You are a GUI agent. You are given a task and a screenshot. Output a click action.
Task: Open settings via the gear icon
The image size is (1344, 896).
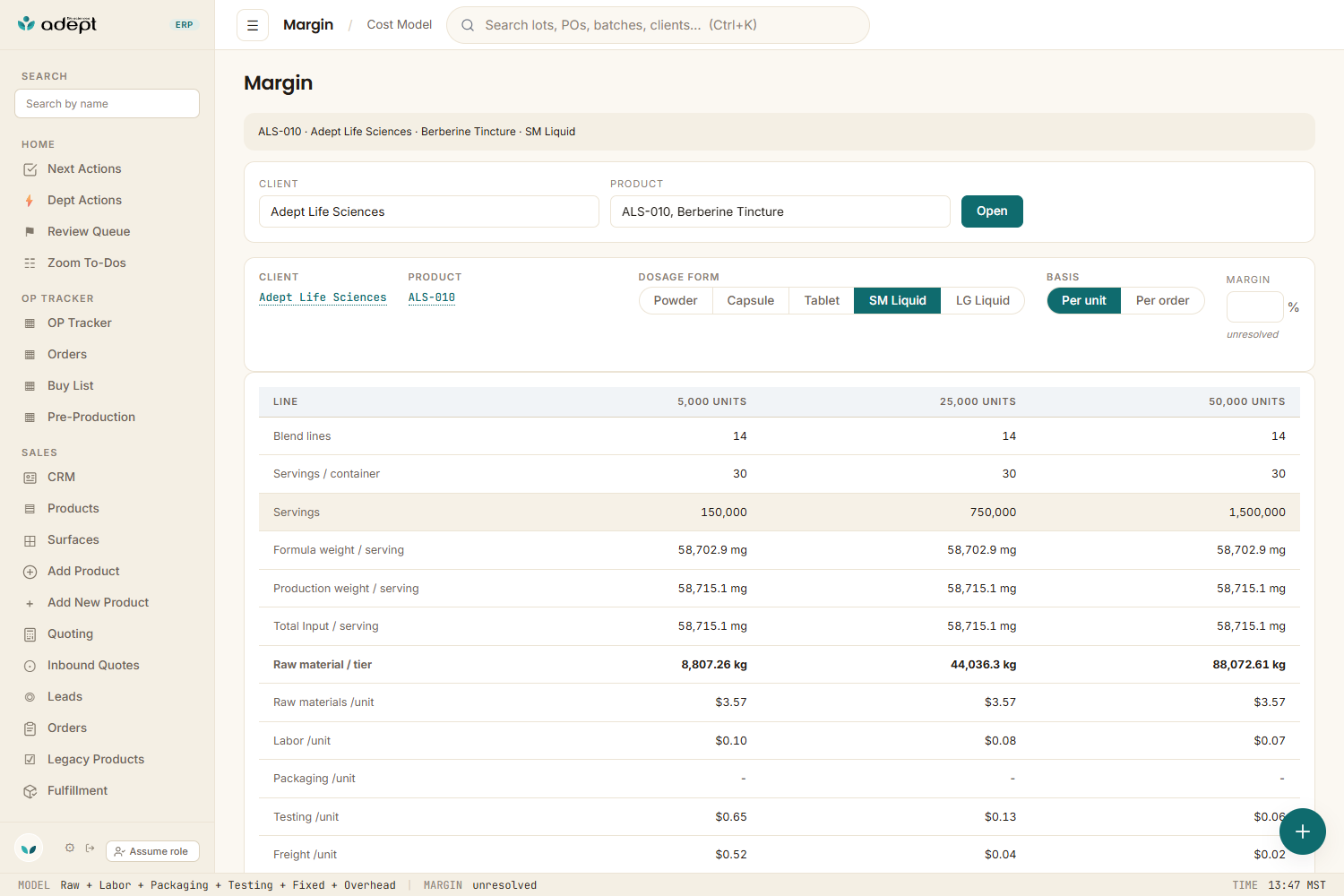point(70,848)
